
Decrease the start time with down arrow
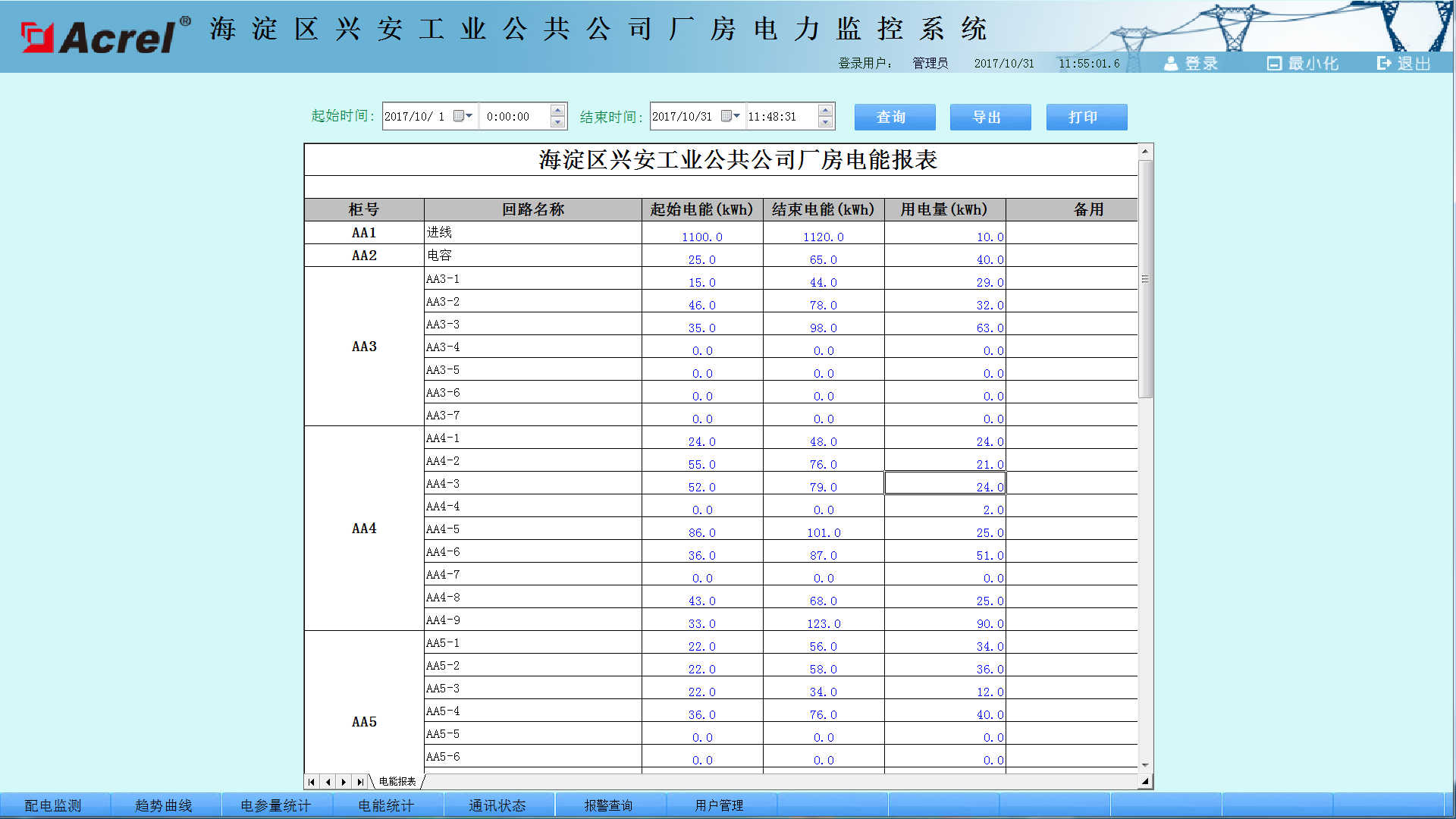click(557, 122)
